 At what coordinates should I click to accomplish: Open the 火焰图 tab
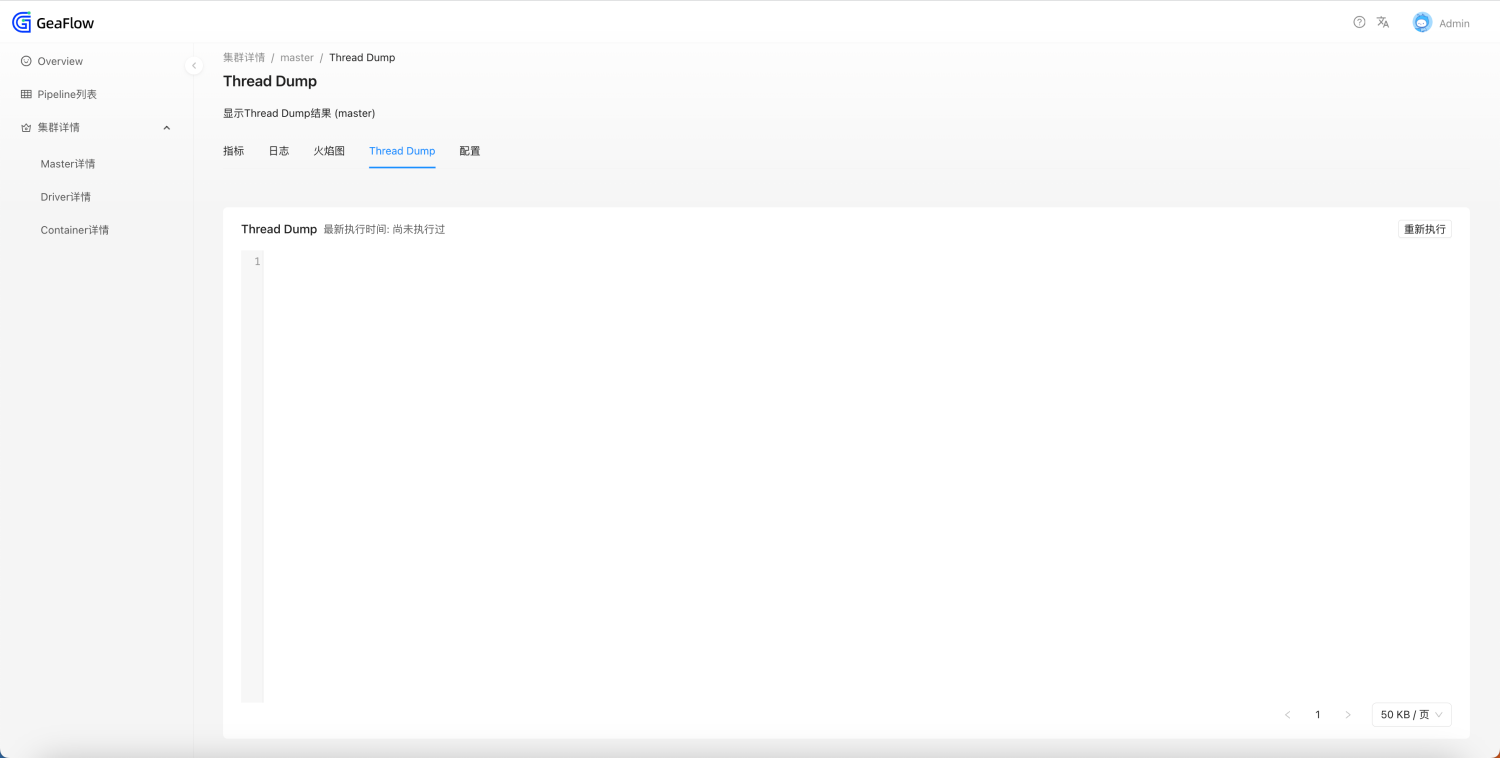(x=329, y=151)
